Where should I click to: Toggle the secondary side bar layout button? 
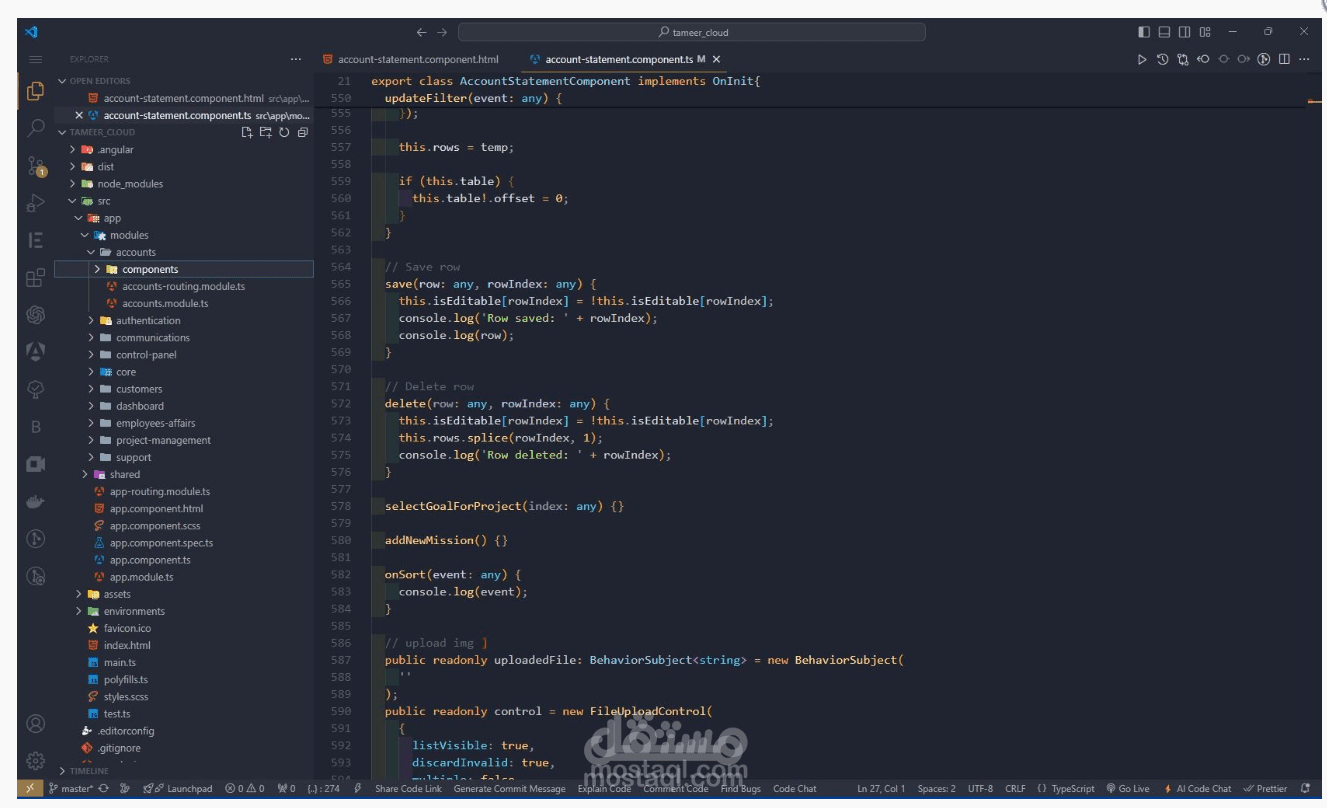(1184, 32)
